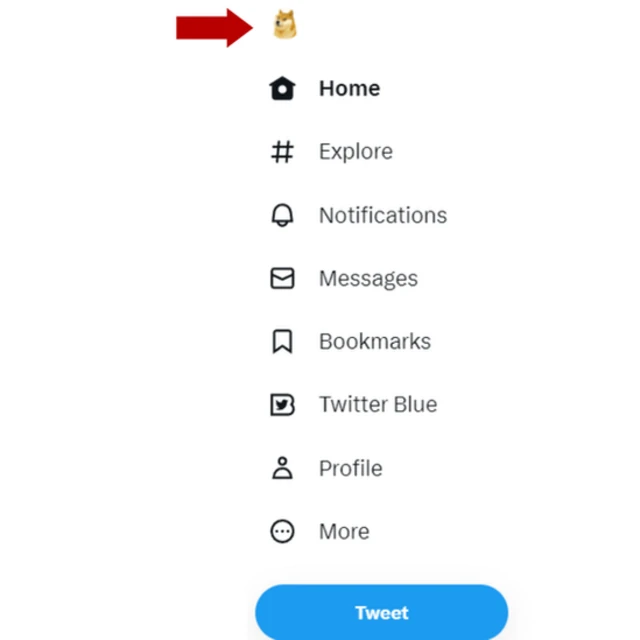Select the Bookmarks text label

tap(374, 342)
